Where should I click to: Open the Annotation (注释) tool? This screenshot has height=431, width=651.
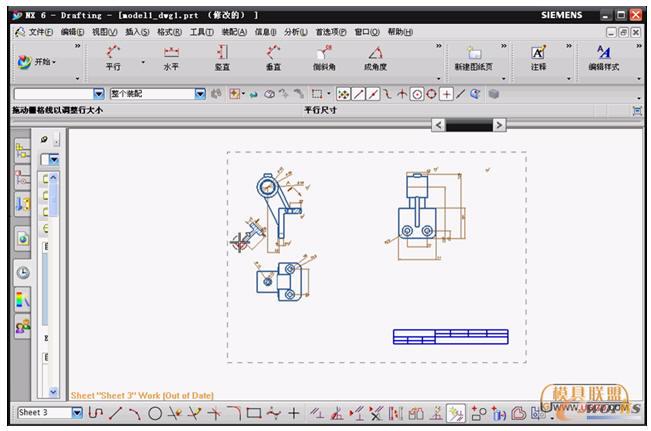[x=538, y=57]
